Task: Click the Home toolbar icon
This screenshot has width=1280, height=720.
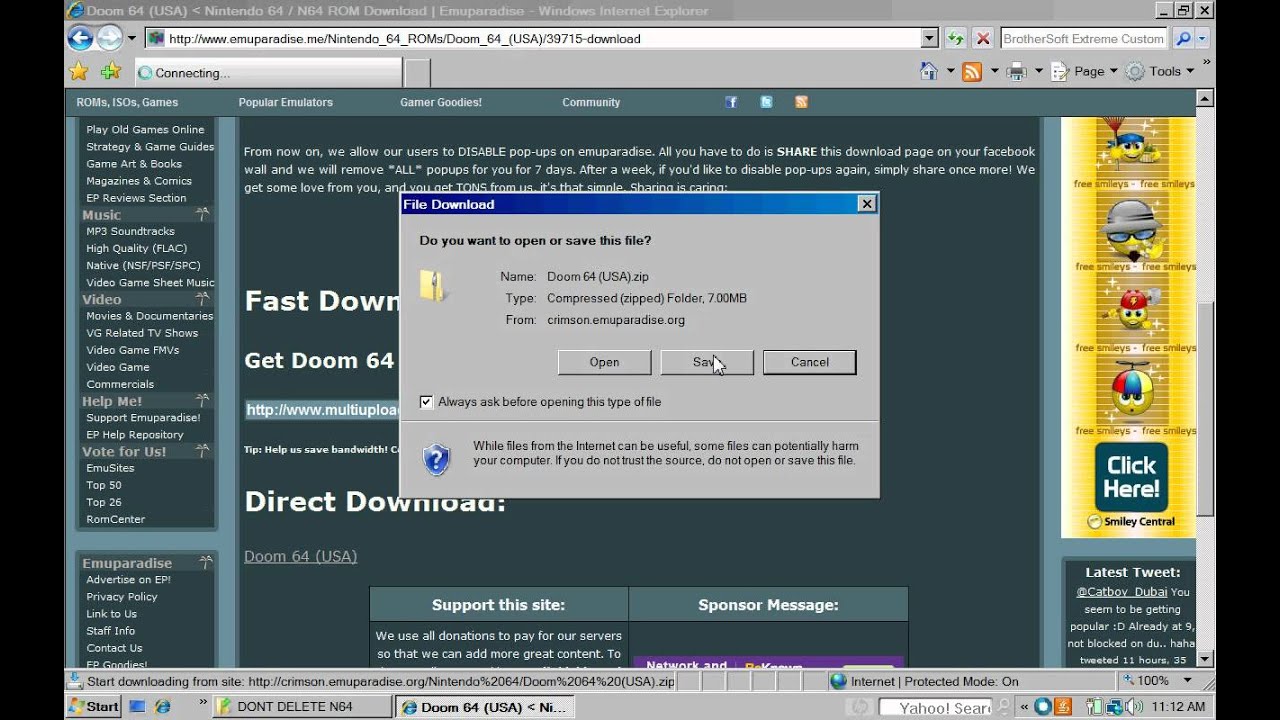Action: [x=929, y=71]
